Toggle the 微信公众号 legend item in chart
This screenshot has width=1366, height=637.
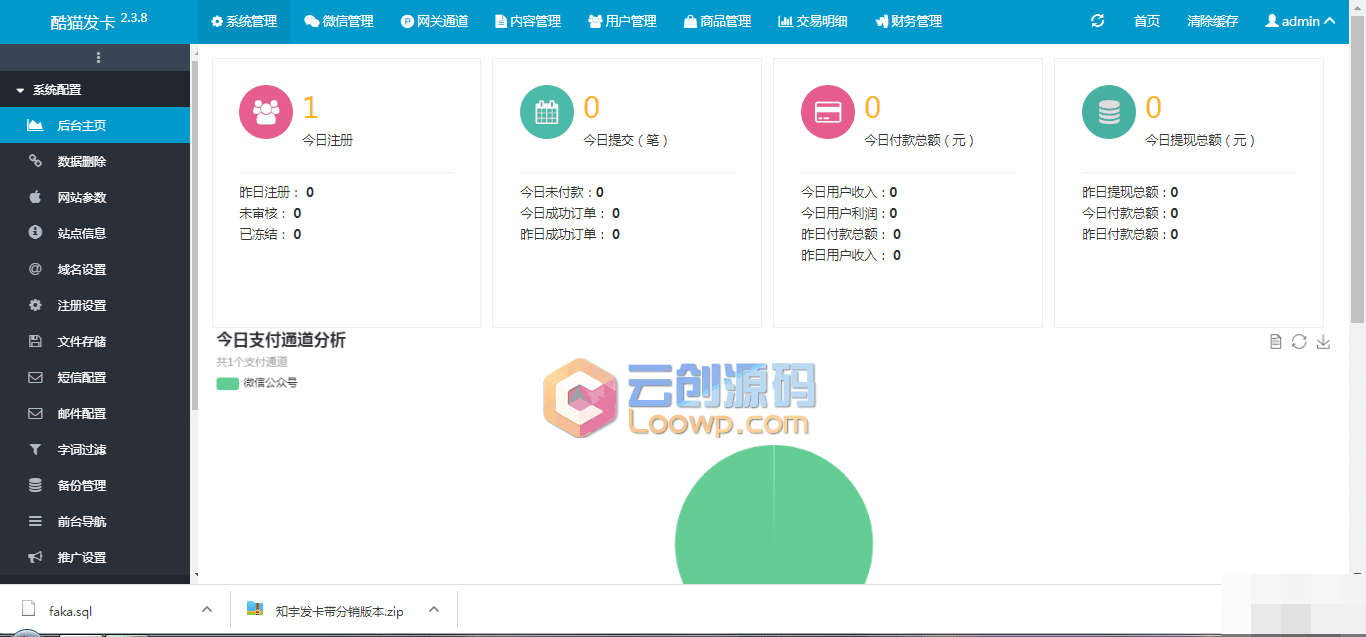point(257,382)
